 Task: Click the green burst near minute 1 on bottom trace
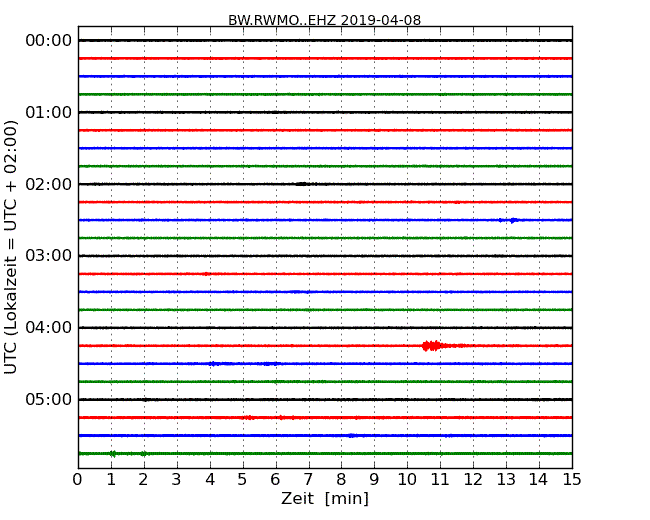pos(112,454)
